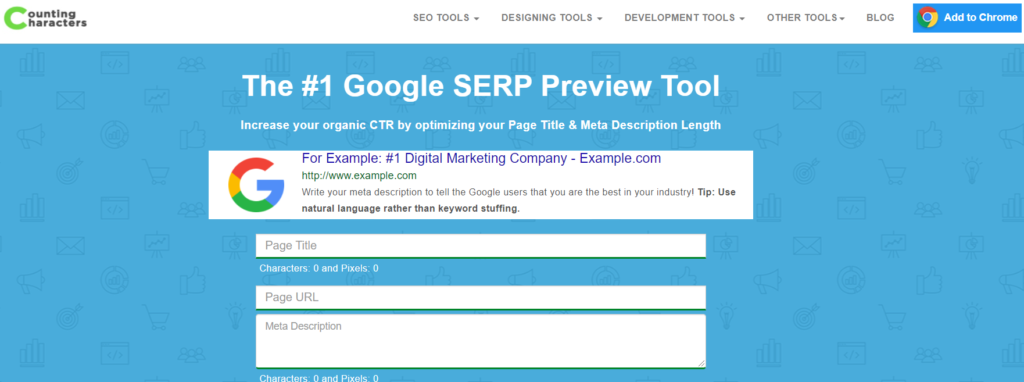Click the 'Characters: 0 and Pixels: 0' under Page Title
Viewport: 1024px width, 382px height.
click(319, 268)
